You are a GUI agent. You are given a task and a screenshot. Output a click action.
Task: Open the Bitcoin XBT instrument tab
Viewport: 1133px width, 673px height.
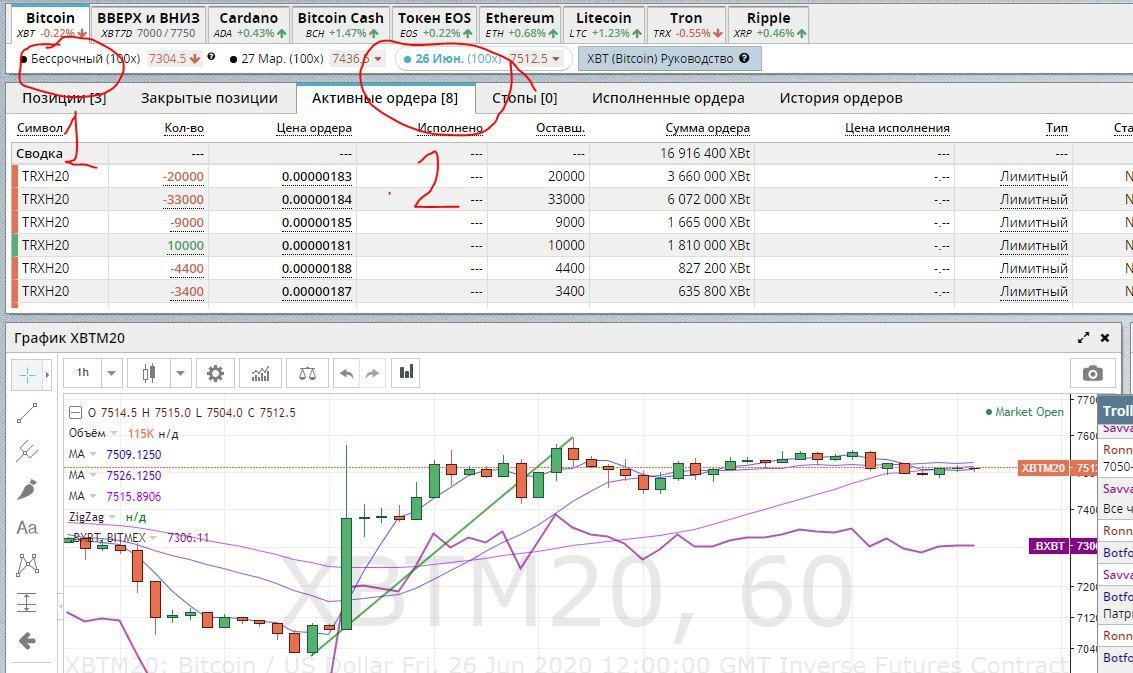point(51,24)
